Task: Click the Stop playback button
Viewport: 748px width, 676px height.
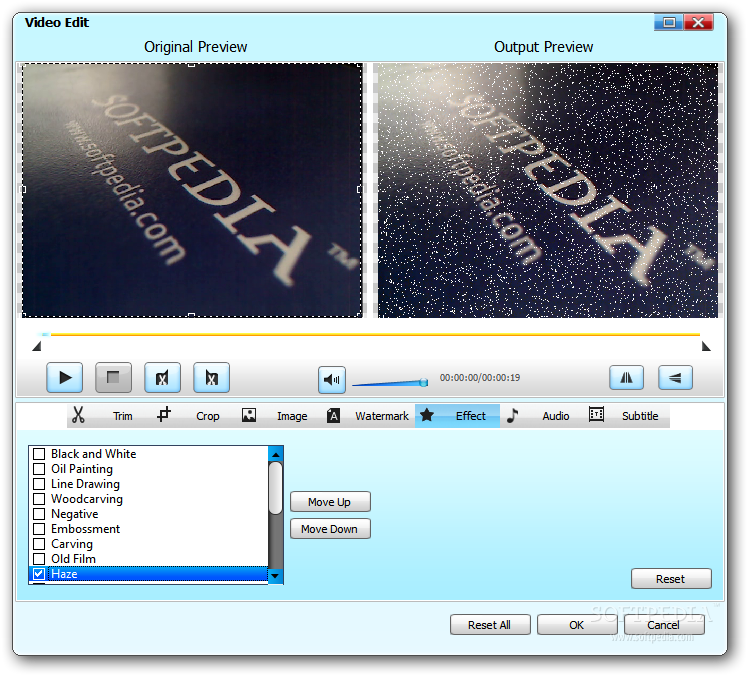Action: (114, 377)
